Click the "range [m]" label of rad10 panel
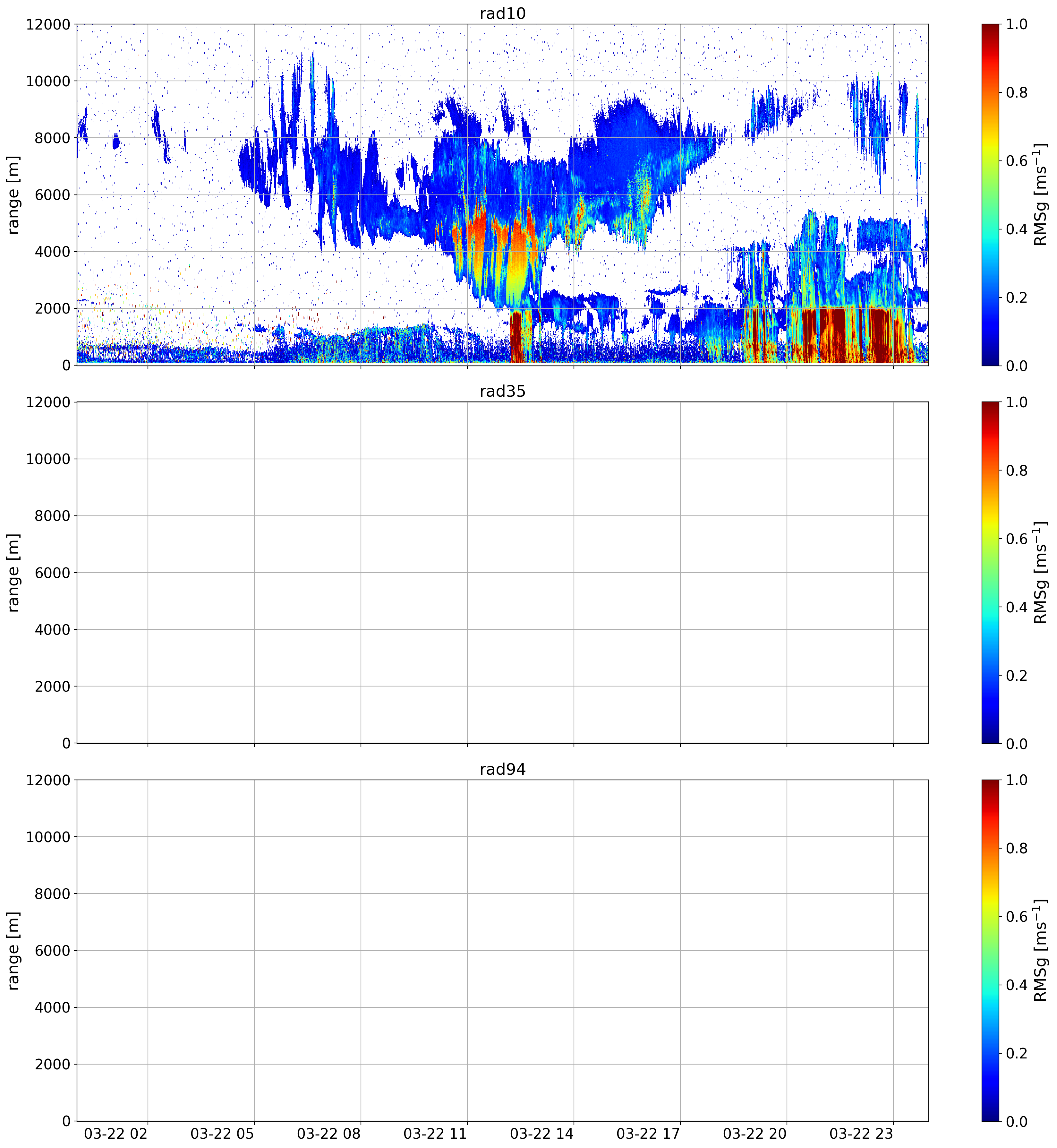This screenshot has height=1148, width=1057. click(14, 194)
